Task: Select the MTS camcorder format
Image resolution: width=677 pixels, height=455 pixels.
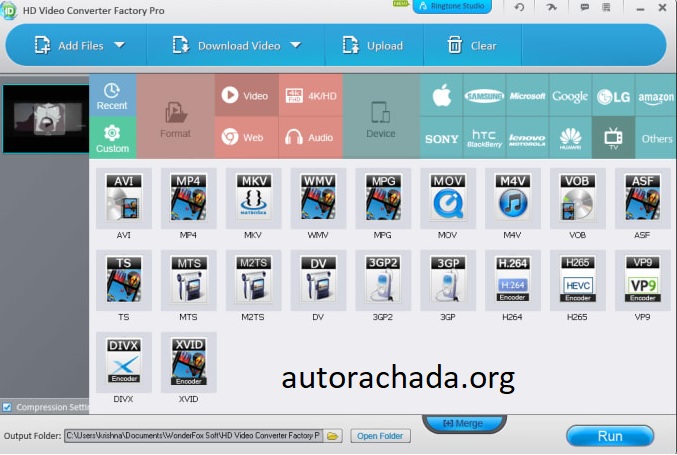Action: coord(189,280)
